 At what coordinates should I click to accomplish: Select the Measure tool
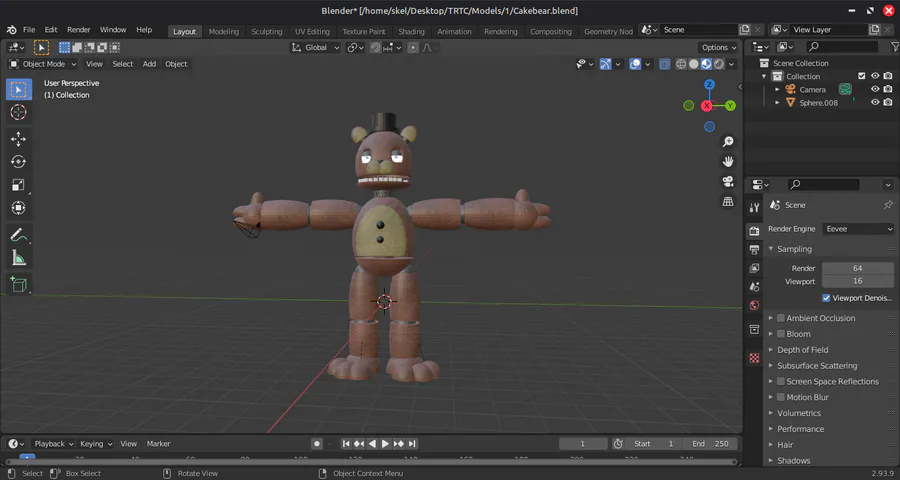point(18,258)
